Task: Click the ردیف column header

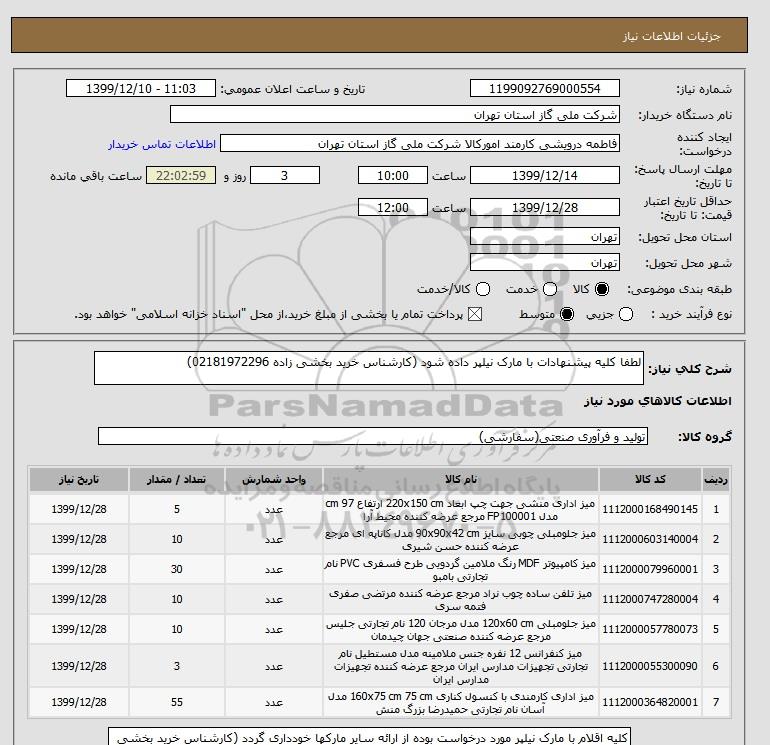Action: pyautogui.click(x=715, y=479)
